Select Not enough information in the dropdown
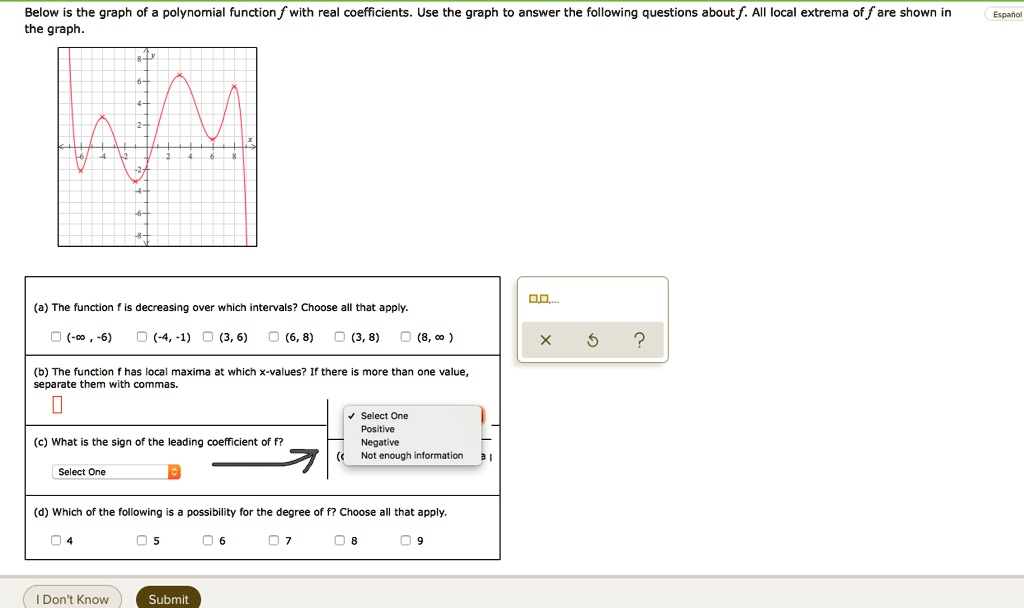 413,455
